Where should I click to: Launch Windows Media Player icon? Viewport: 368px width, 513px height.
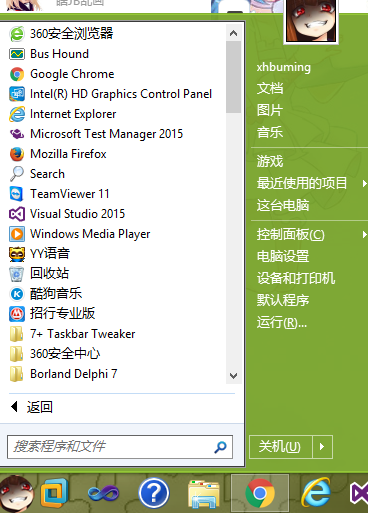pyautogui.click(x=17, y=234)
